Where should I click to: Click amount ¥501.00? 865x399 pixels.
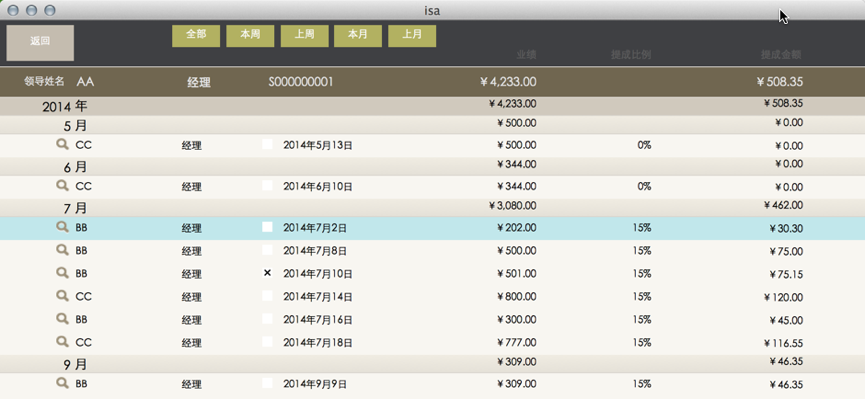(516, 273)
